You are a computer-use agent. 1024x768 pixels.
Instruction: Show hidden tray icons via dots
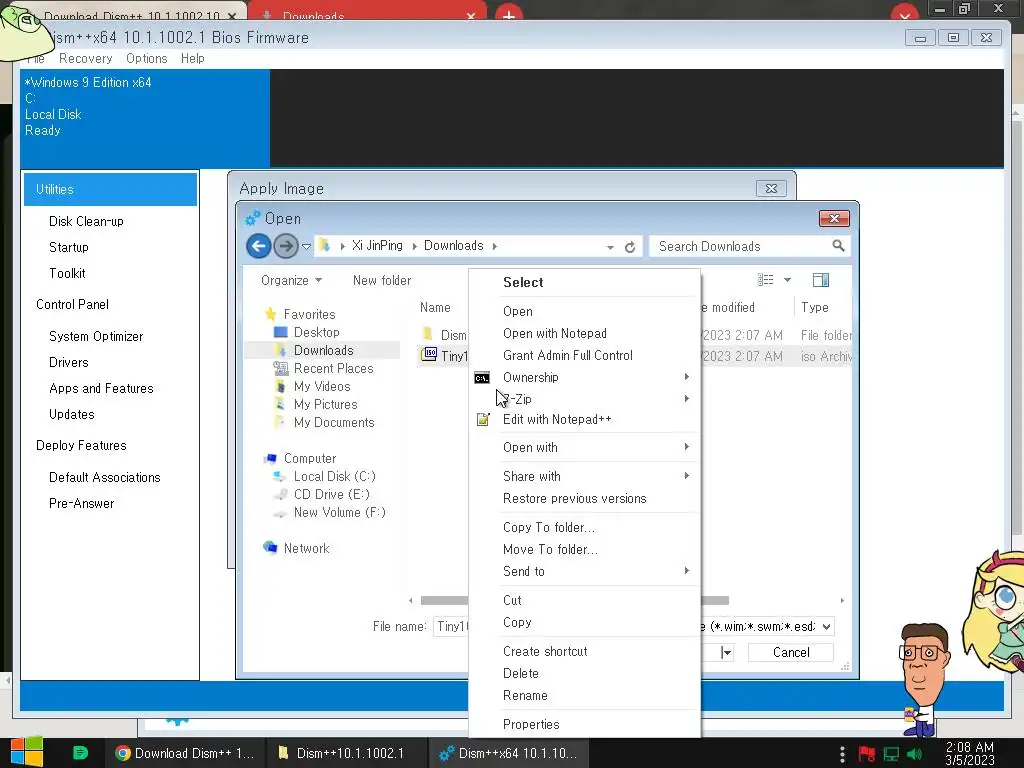842,754
